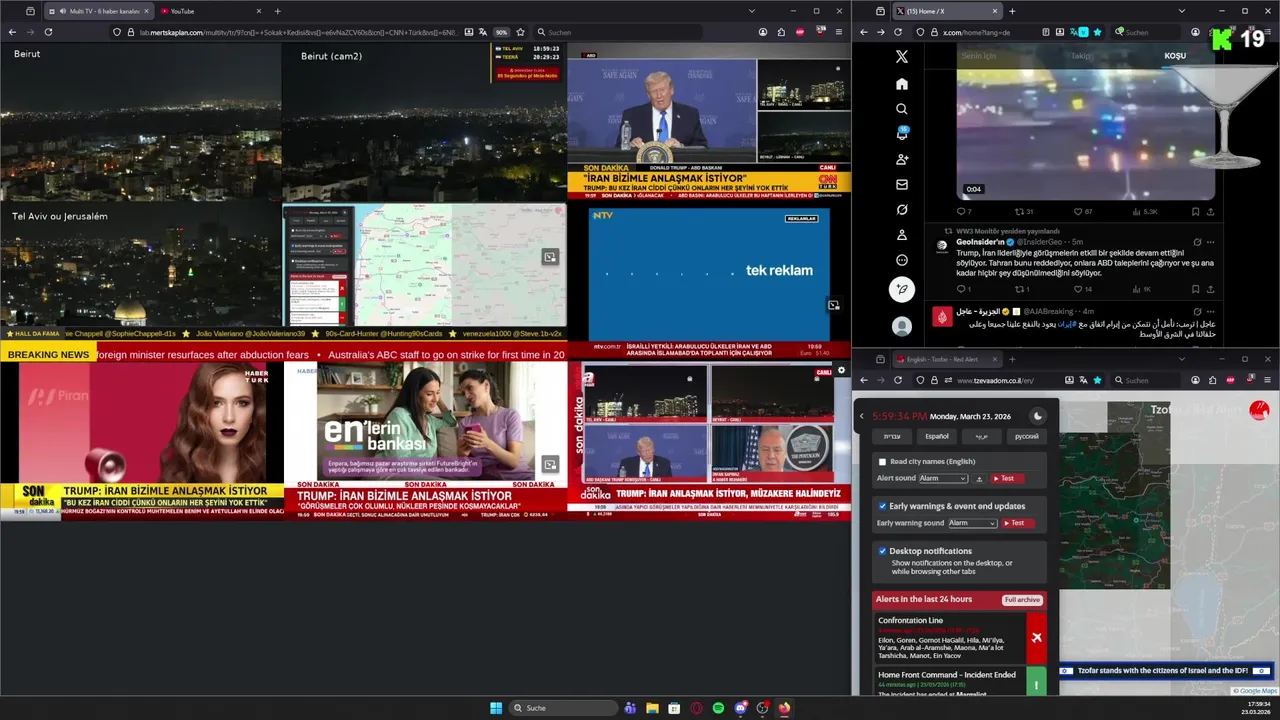Share the video post with 5.3K views

point(1210,212)
